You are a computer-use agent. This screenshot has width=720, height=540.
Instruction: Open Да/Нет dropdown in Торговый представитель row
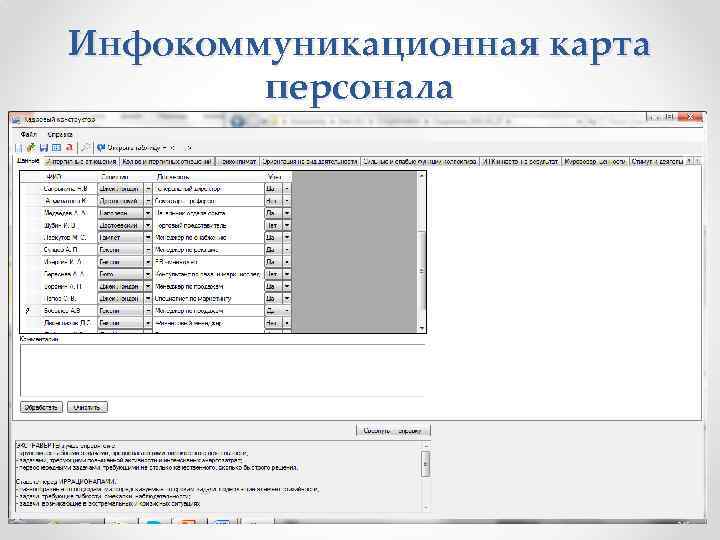tap(287, 225)
